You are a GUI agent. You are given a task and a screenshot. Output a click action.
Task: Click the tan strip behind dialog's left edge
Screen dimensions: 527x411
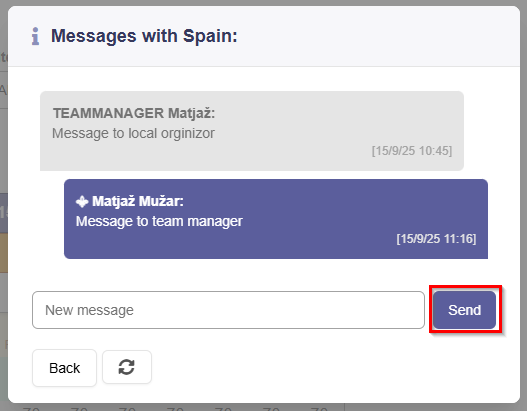[4, 253]
